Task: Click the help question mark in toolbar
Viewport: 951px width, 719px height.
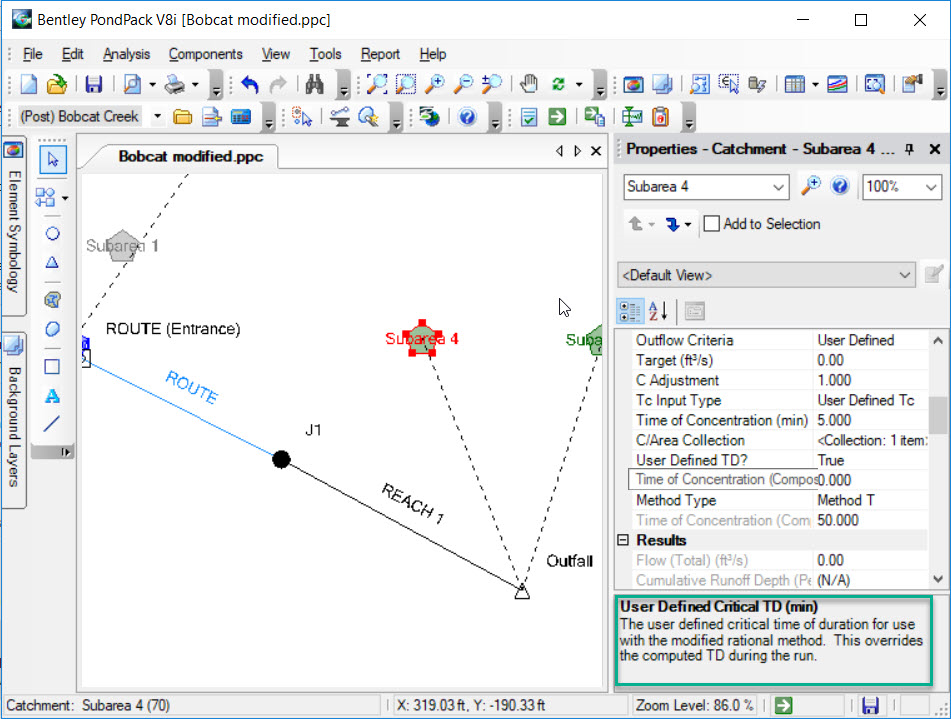Action: [x=467, y=116]
